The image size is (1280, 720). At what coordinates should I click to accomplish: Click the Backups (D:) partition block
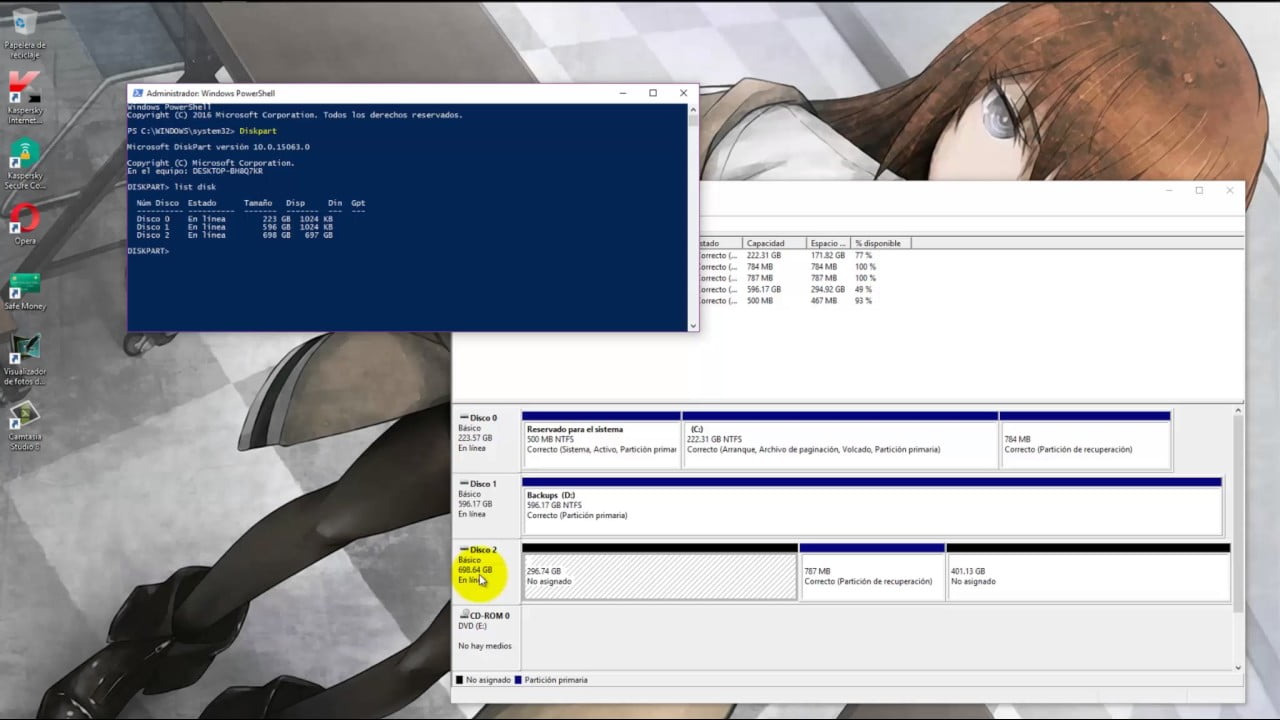(x=871, y=510)
